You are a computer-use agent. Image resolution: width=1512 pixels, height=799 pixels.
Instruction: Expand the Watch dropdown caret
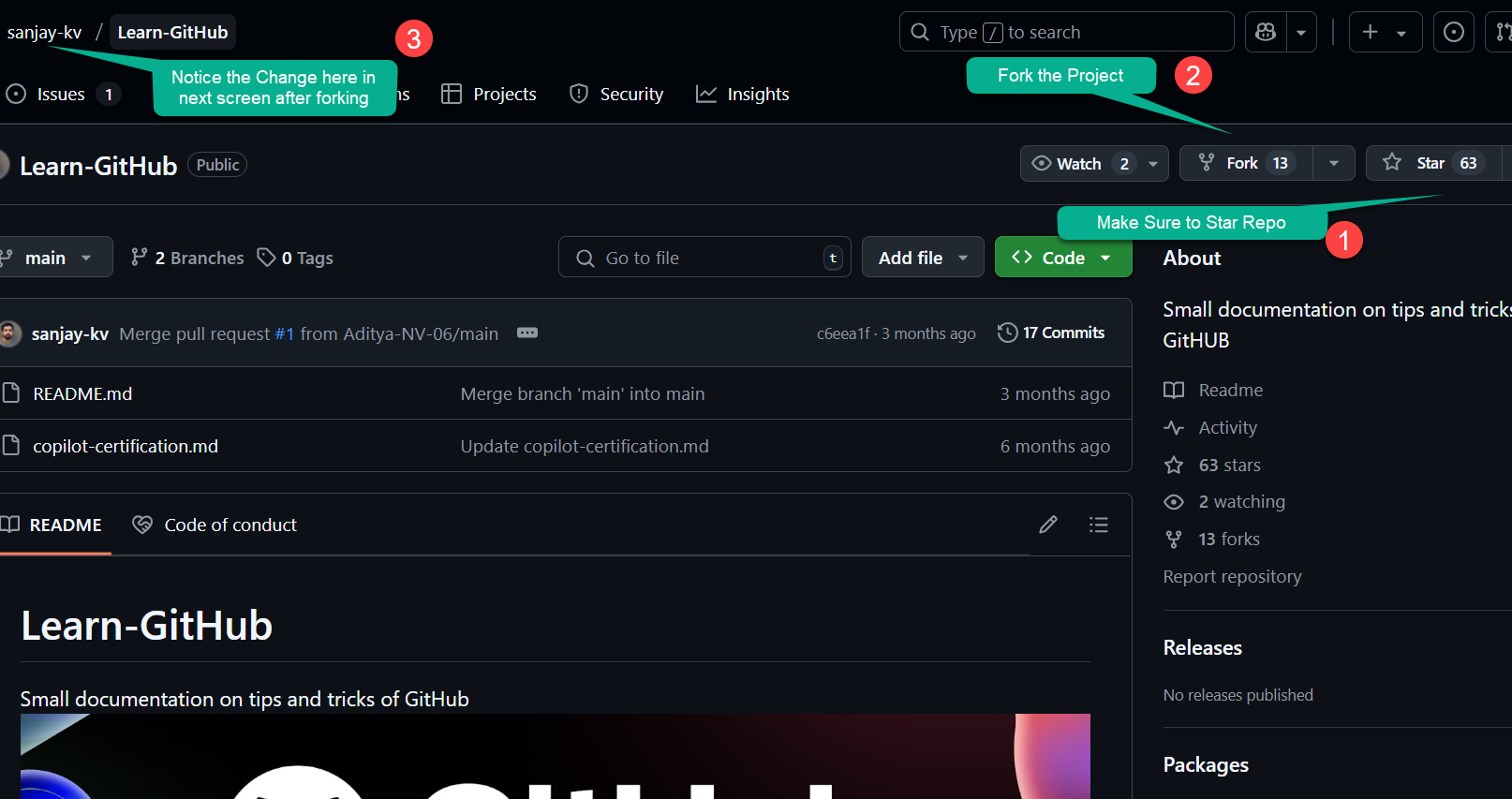[1153, 164]
